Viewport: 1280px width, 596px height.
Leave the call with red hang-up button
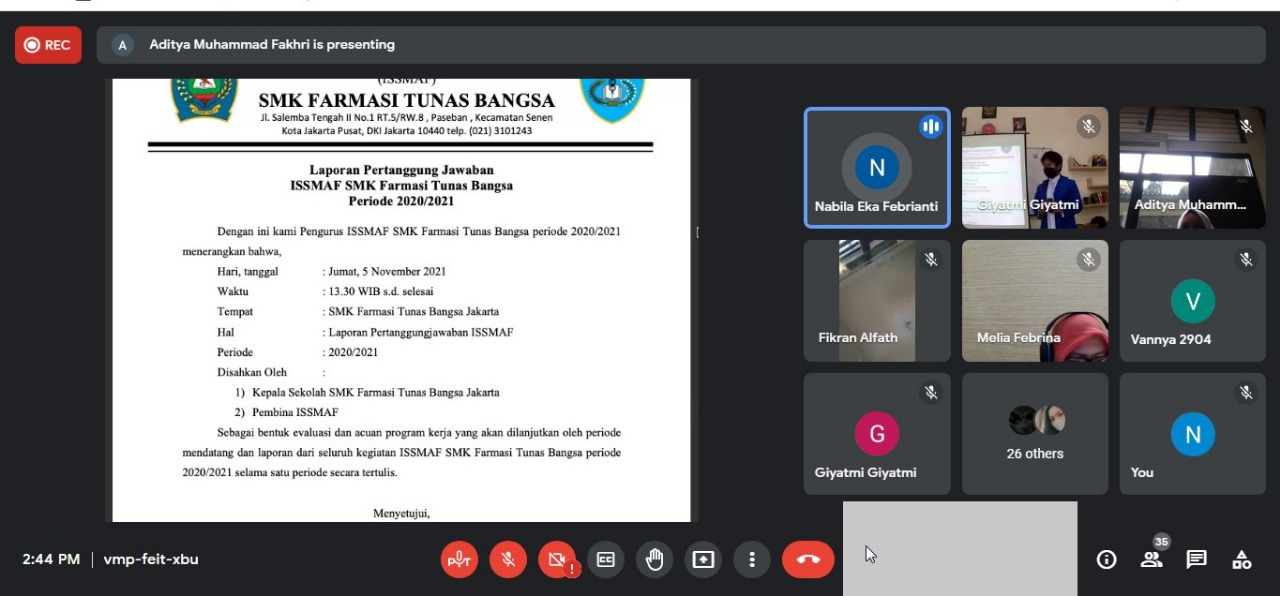(x=808, y=560)
